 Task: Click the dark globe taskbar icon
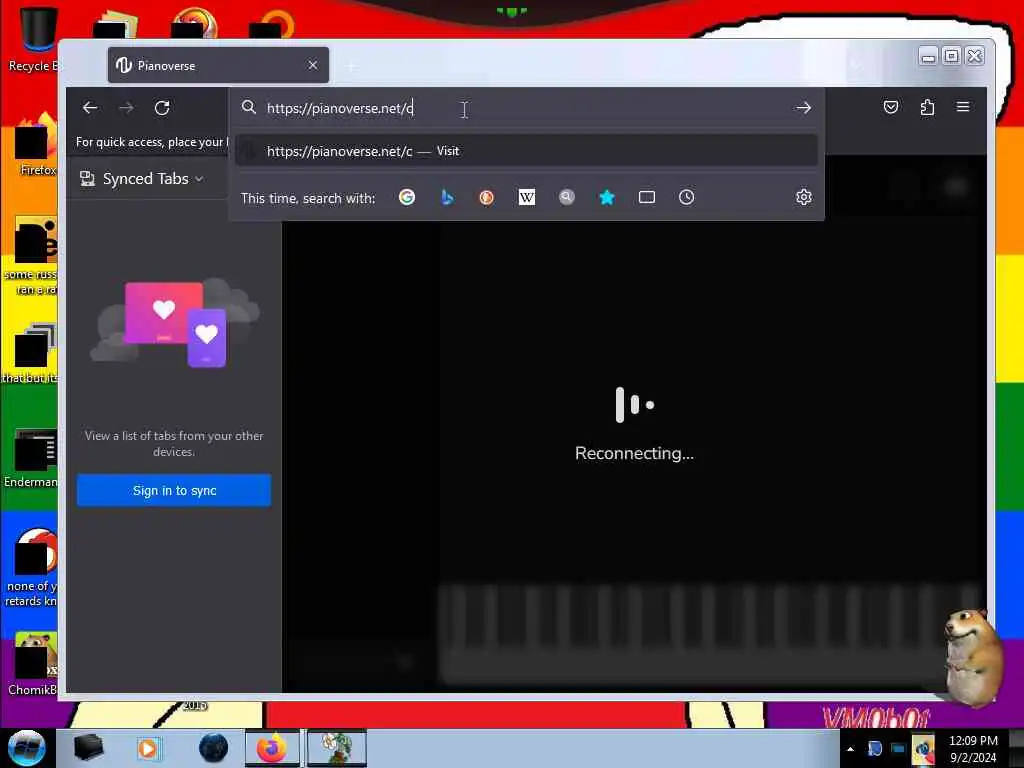pos(214,748)
